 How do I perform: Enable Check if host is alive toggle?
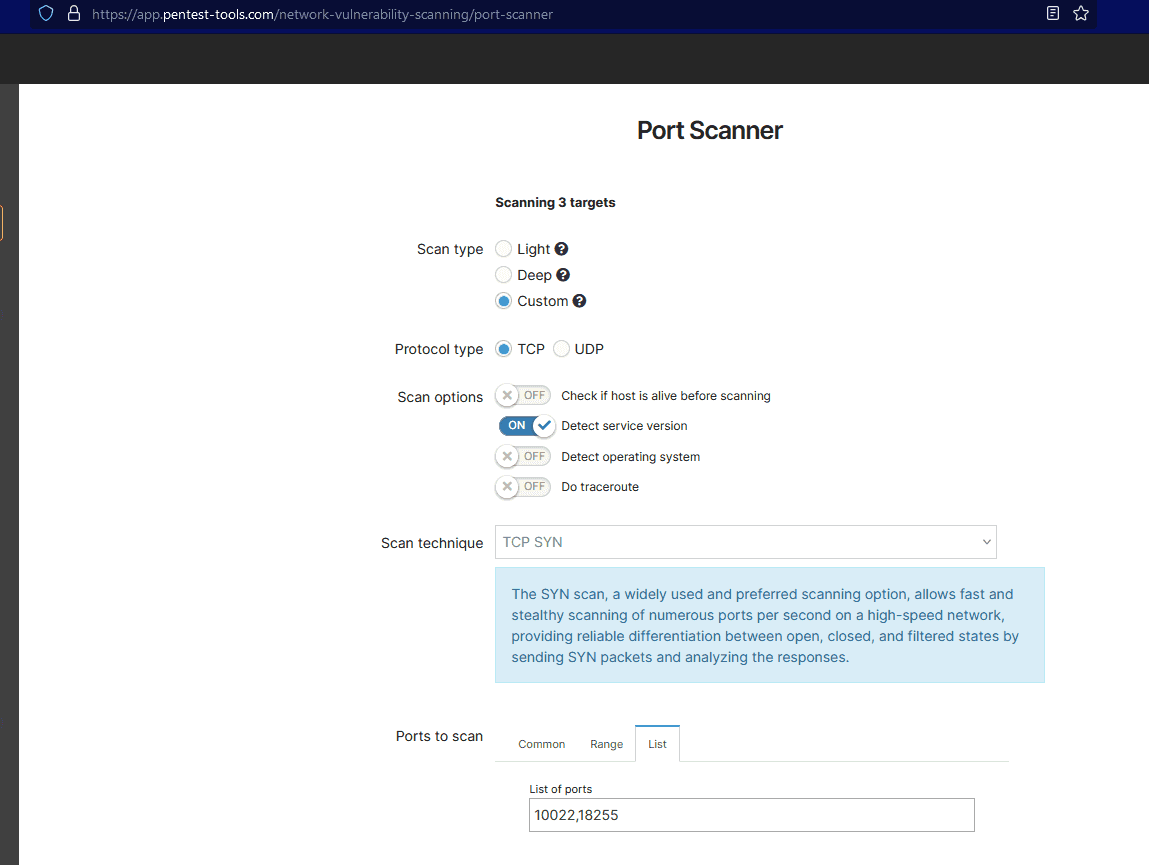pos(523,396)
